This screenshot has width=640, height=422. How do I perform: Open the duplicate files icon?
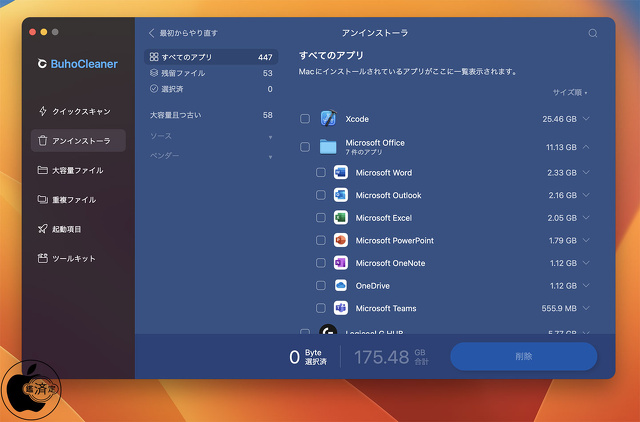(x=42, y=199)
